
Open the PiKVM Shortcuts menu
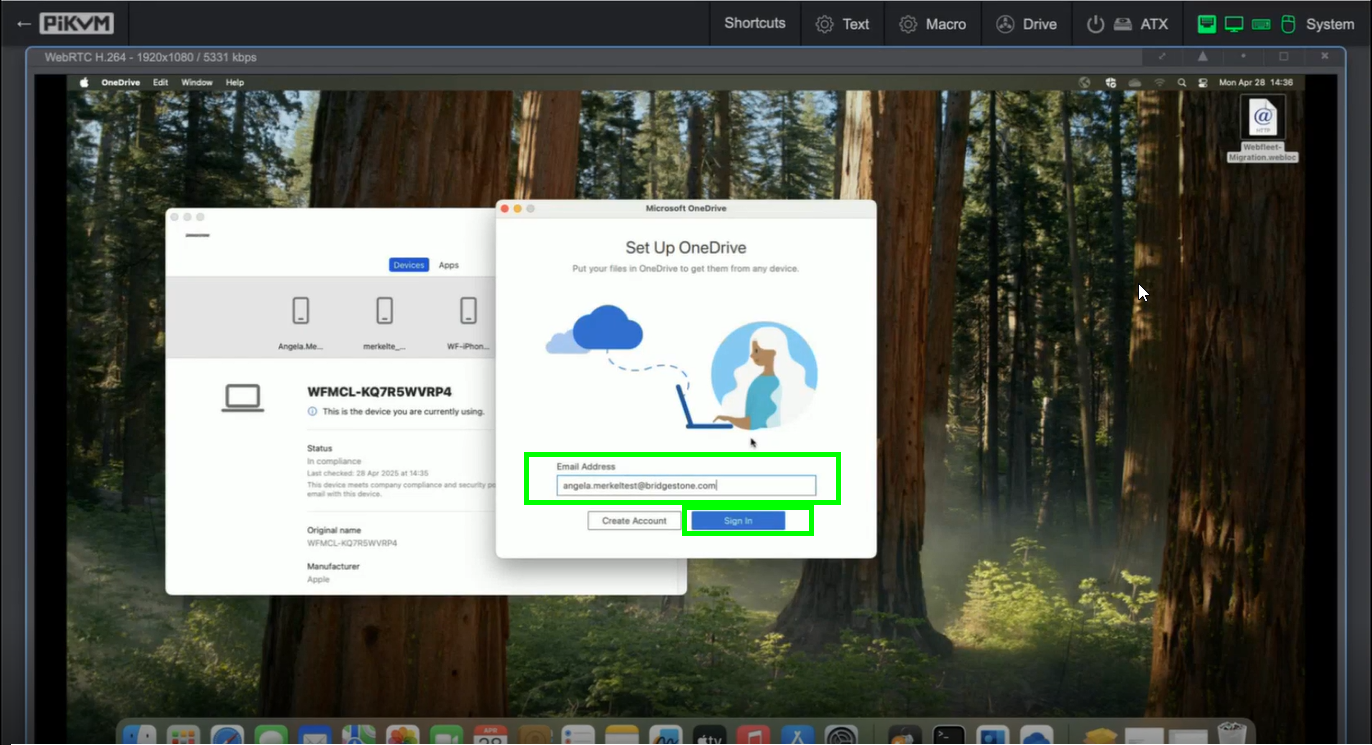pos(755,24)
